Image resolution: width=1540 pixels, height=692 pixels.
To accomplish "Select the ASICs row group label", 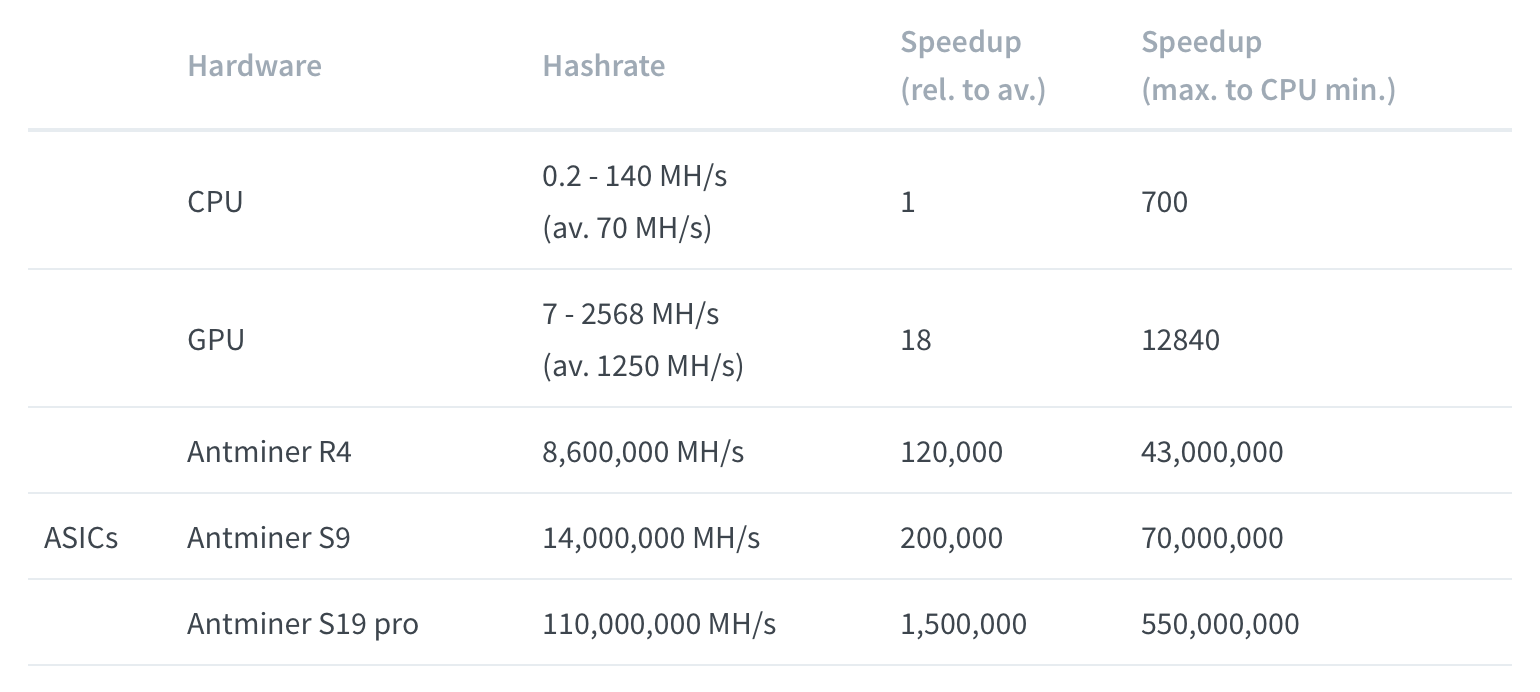I will tap(81, 538).
